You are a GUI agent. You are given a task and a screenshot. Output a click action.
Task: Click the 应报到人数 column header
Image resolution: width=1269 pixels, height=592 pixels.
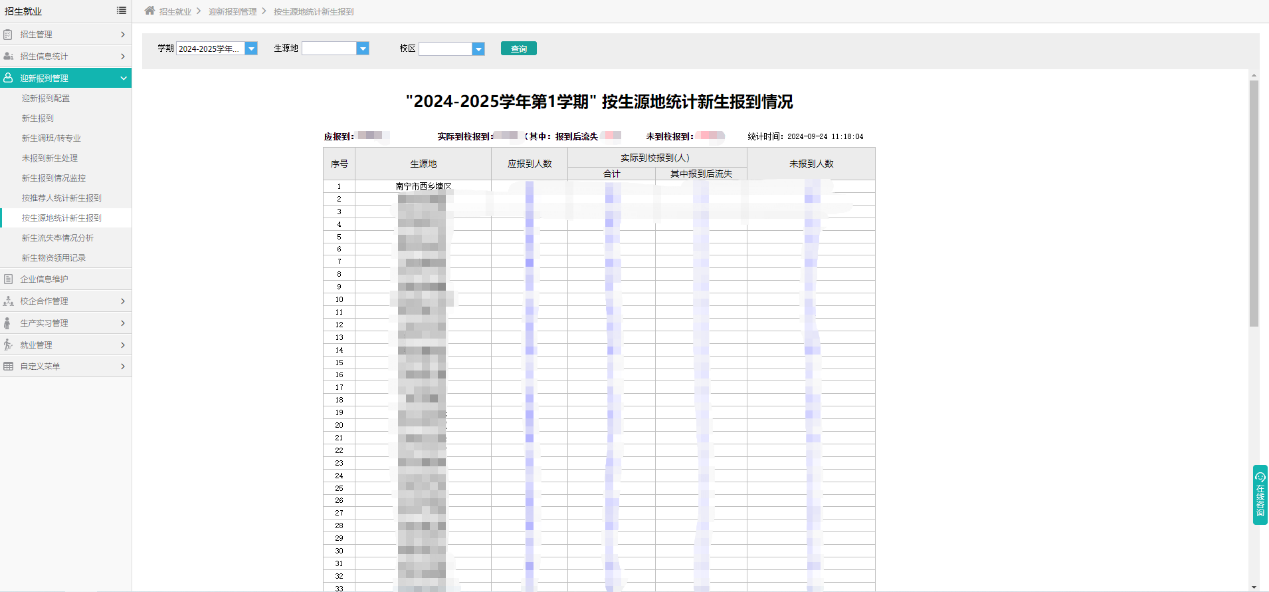(x=529, y=163)
